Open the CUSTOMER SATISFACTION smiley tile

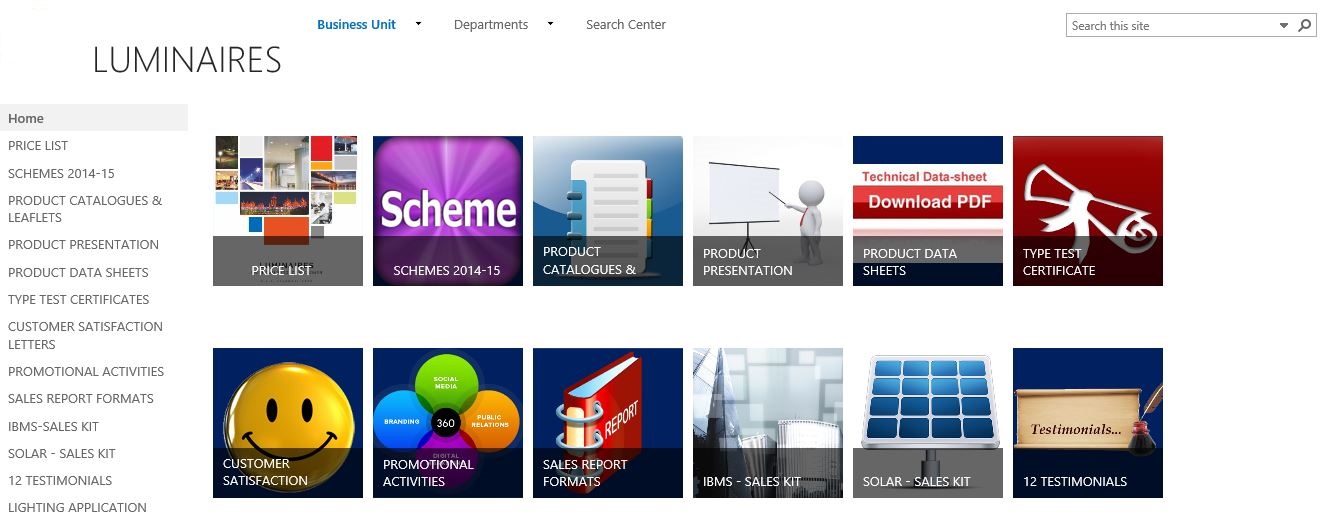click(288, 423)
